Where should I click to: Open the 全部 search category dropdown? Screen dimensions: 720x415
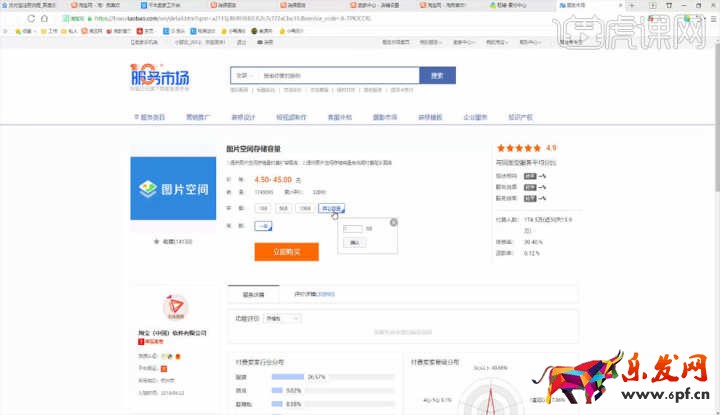coord(243,75)
